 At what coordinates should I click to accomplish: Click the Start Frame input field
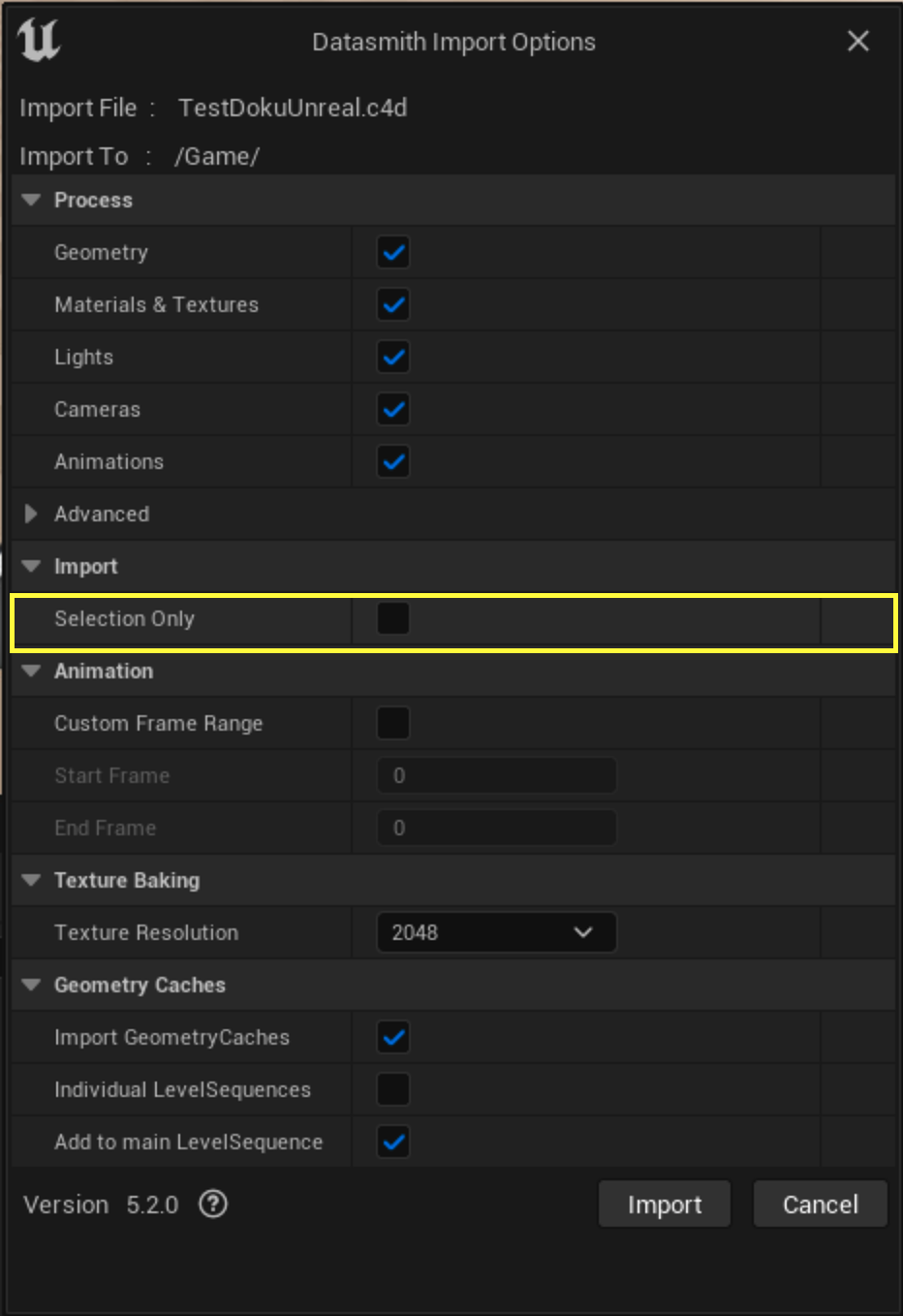[496, 775]
